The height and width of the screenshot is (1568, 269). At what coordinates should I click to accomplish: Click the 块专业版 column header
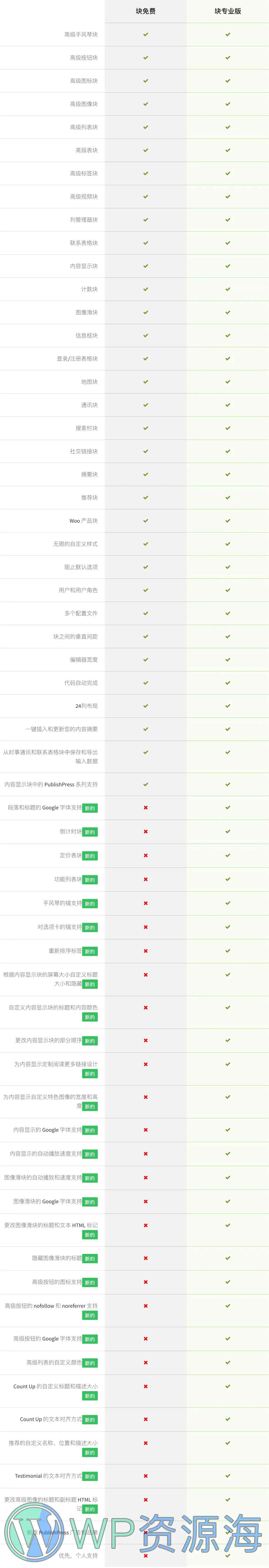pos(228,11)
